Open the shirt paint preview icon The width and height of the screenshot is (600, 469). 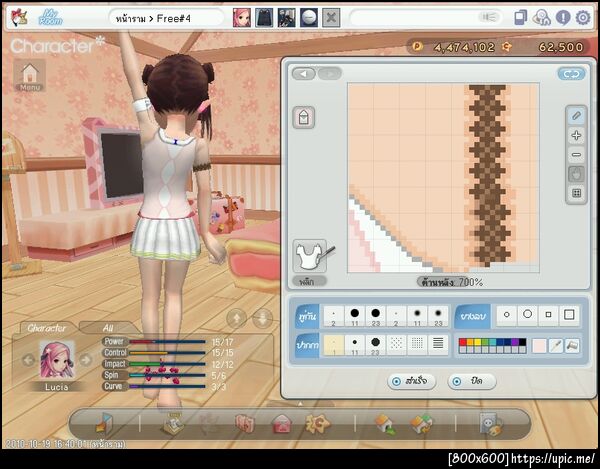pos(311,256)
